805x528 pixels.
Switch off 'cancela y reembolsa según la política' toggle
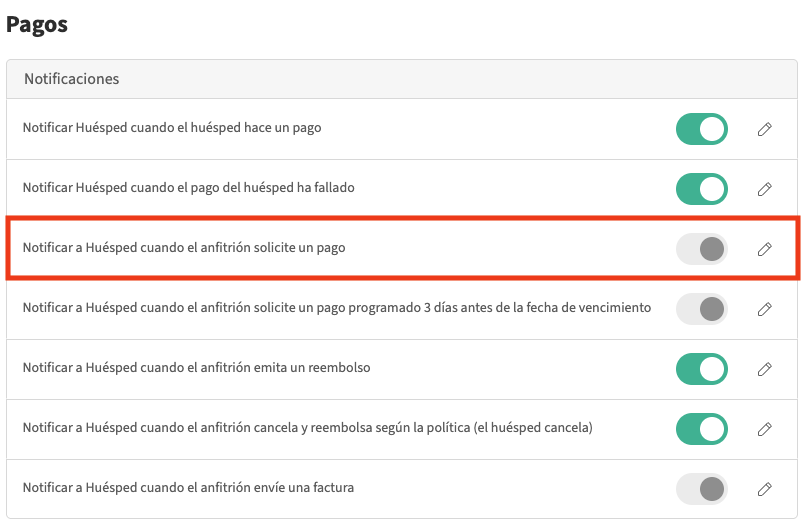coord(701,429)
